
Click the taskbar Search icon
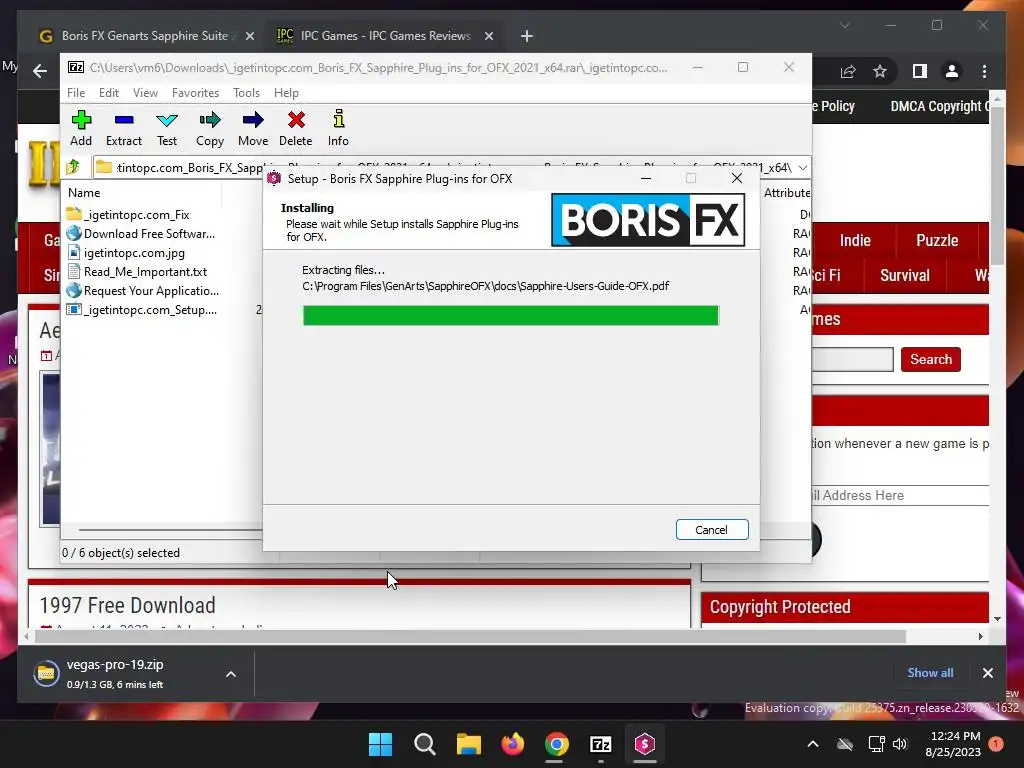424,744
